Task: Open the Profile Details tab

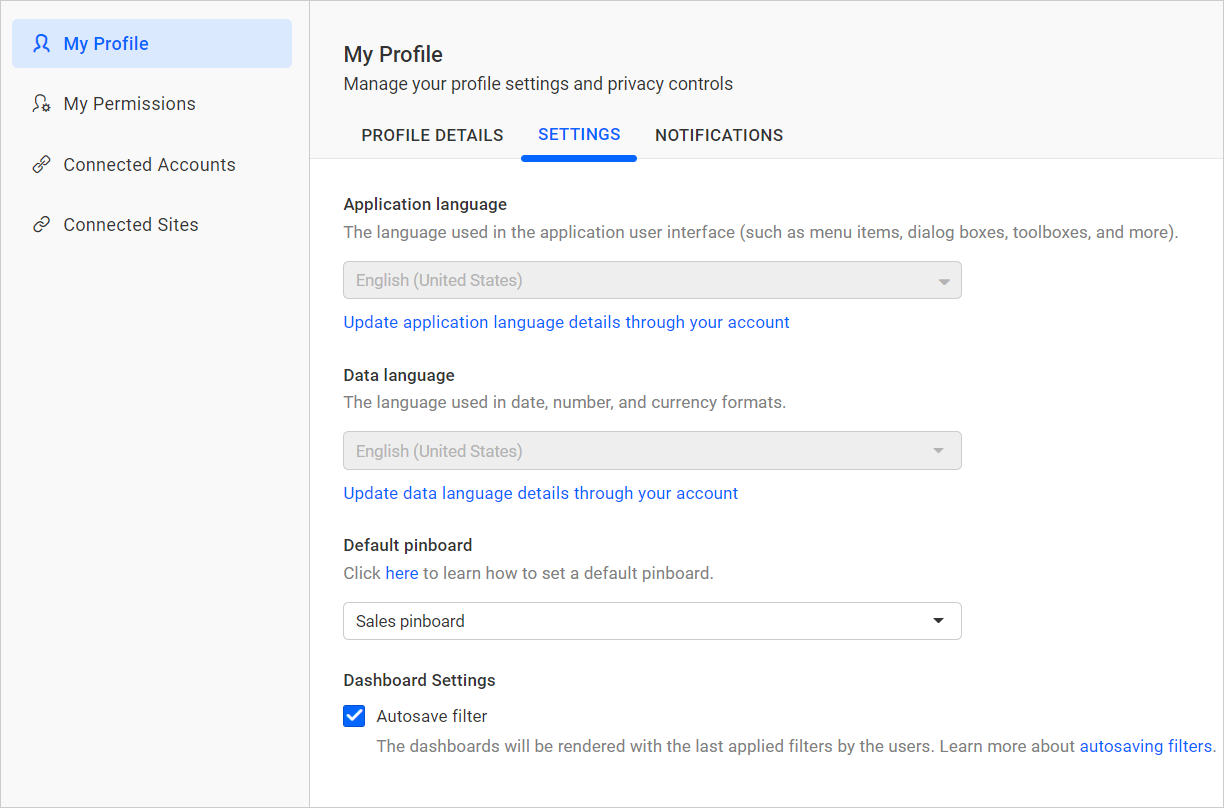Action: pyautogui.click(x=432, y=135)
